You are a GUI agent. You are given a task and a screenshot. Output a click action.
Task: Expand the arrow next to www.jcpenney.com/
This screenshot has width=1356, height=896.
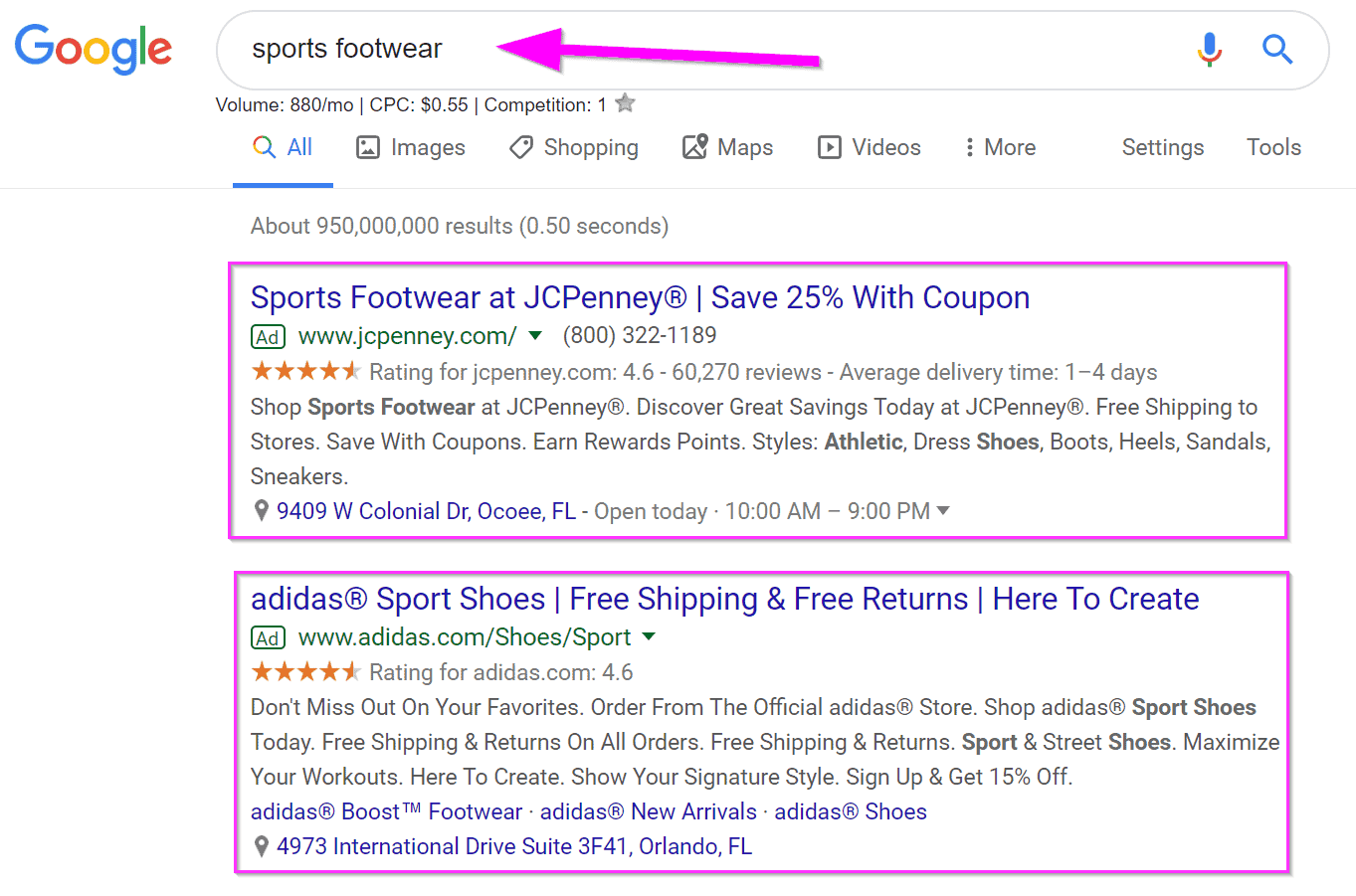535,336
